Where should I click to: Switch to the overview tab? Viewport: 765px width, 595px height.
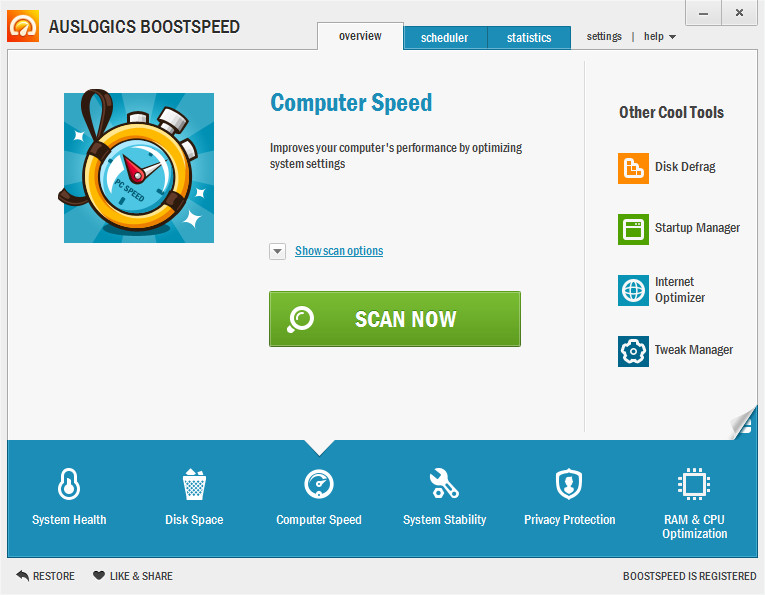pos(360,36)
